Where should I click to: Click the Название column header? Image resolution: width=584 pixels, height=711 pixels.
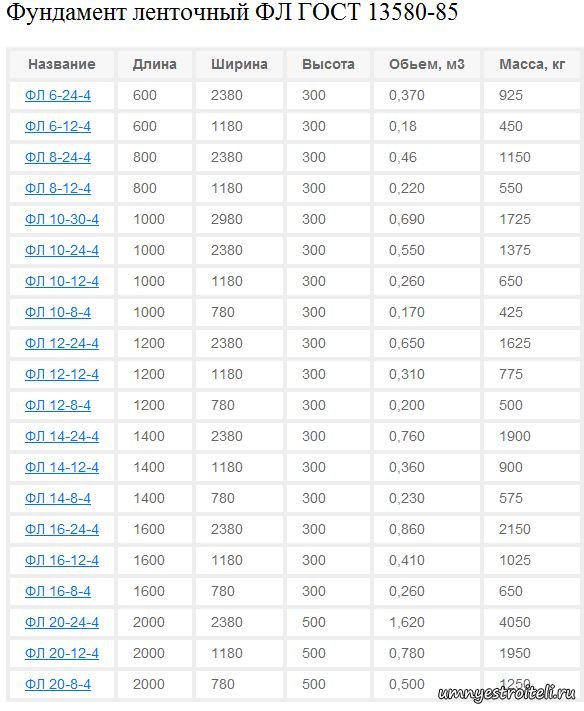click(62, 64)
